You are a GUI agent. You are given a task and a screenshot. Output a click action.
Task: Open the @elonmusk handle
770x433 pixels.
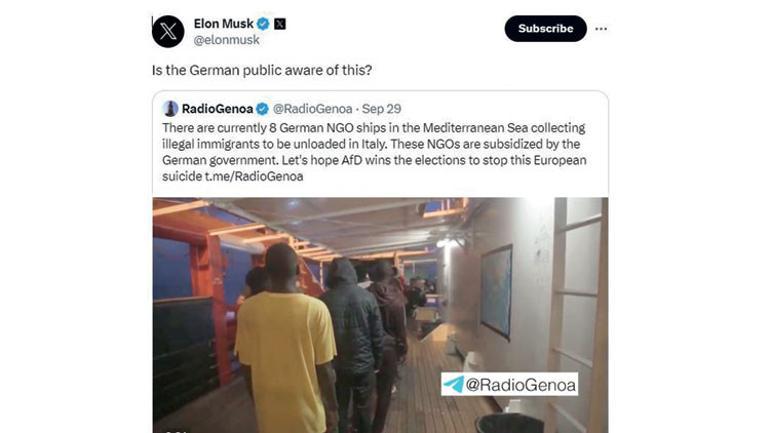coord(226,40)
